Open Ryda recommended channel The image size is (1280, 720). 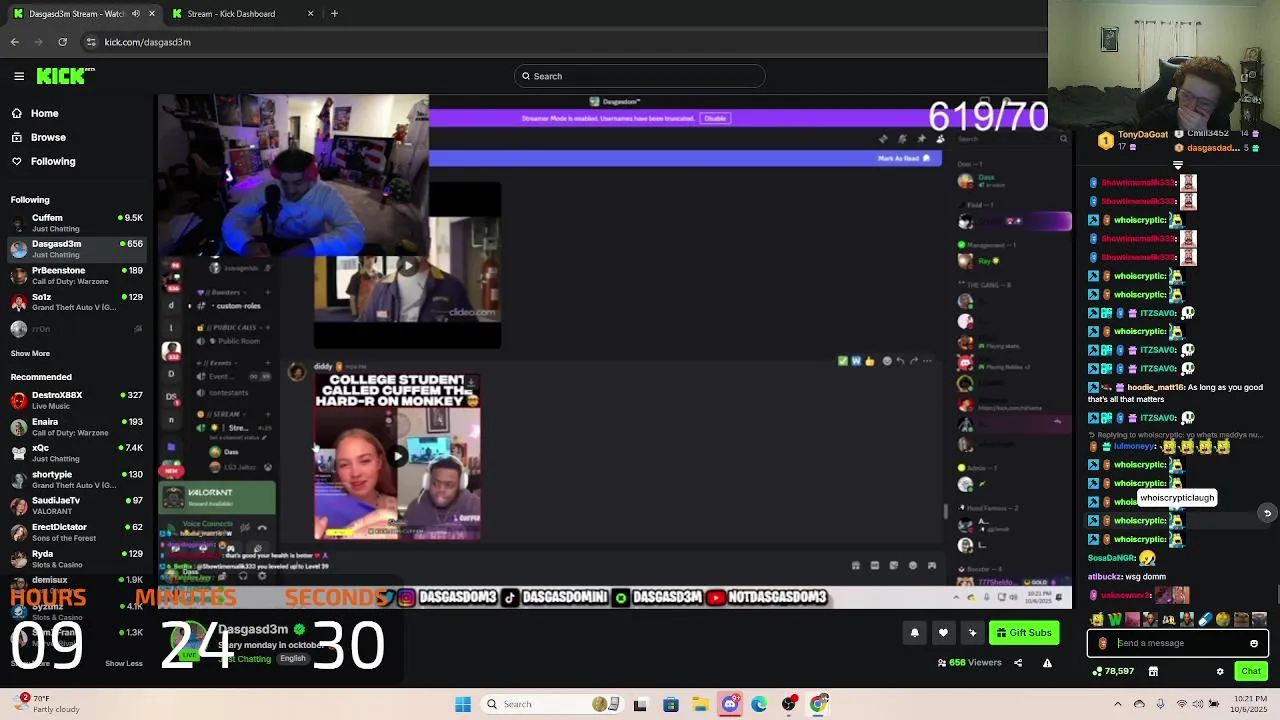coord(78,559)
